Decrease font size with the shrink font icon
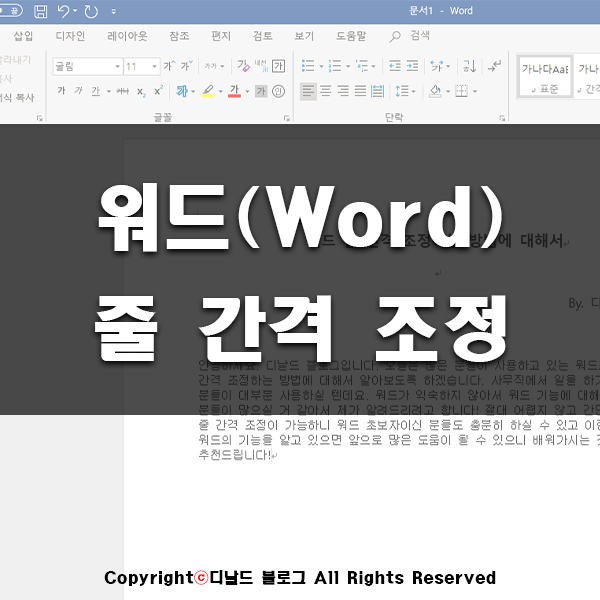This screenshot has height=600, width=600. (187, 66)
